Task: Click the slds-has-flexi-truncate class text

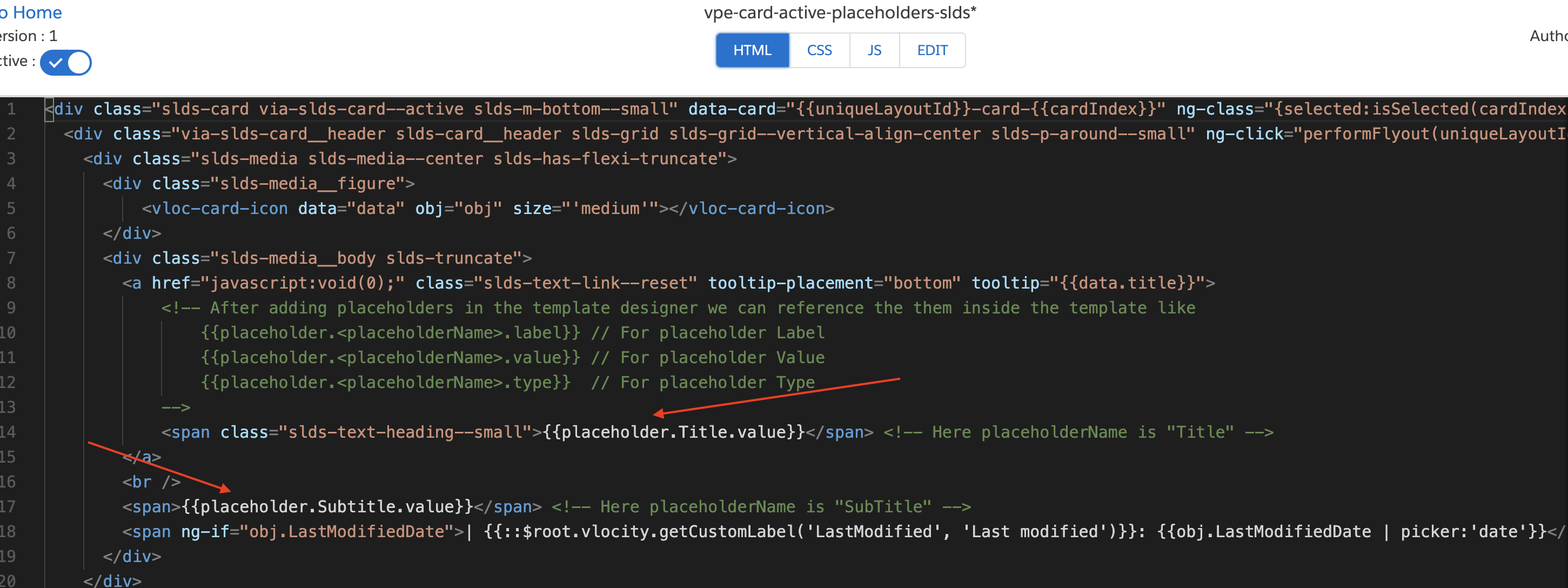Action: tap(605, 159)
